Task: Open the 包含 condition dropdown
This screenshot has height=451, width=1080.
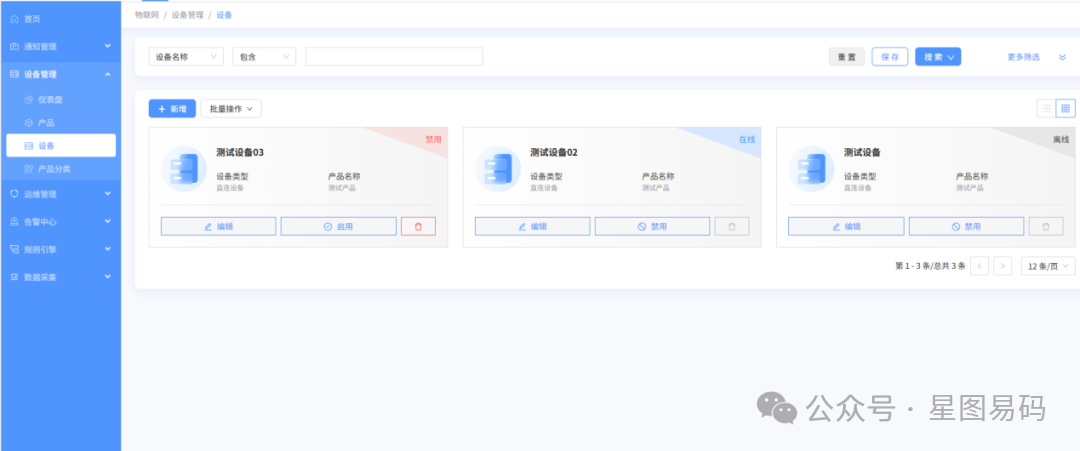Action: point(264,57)
